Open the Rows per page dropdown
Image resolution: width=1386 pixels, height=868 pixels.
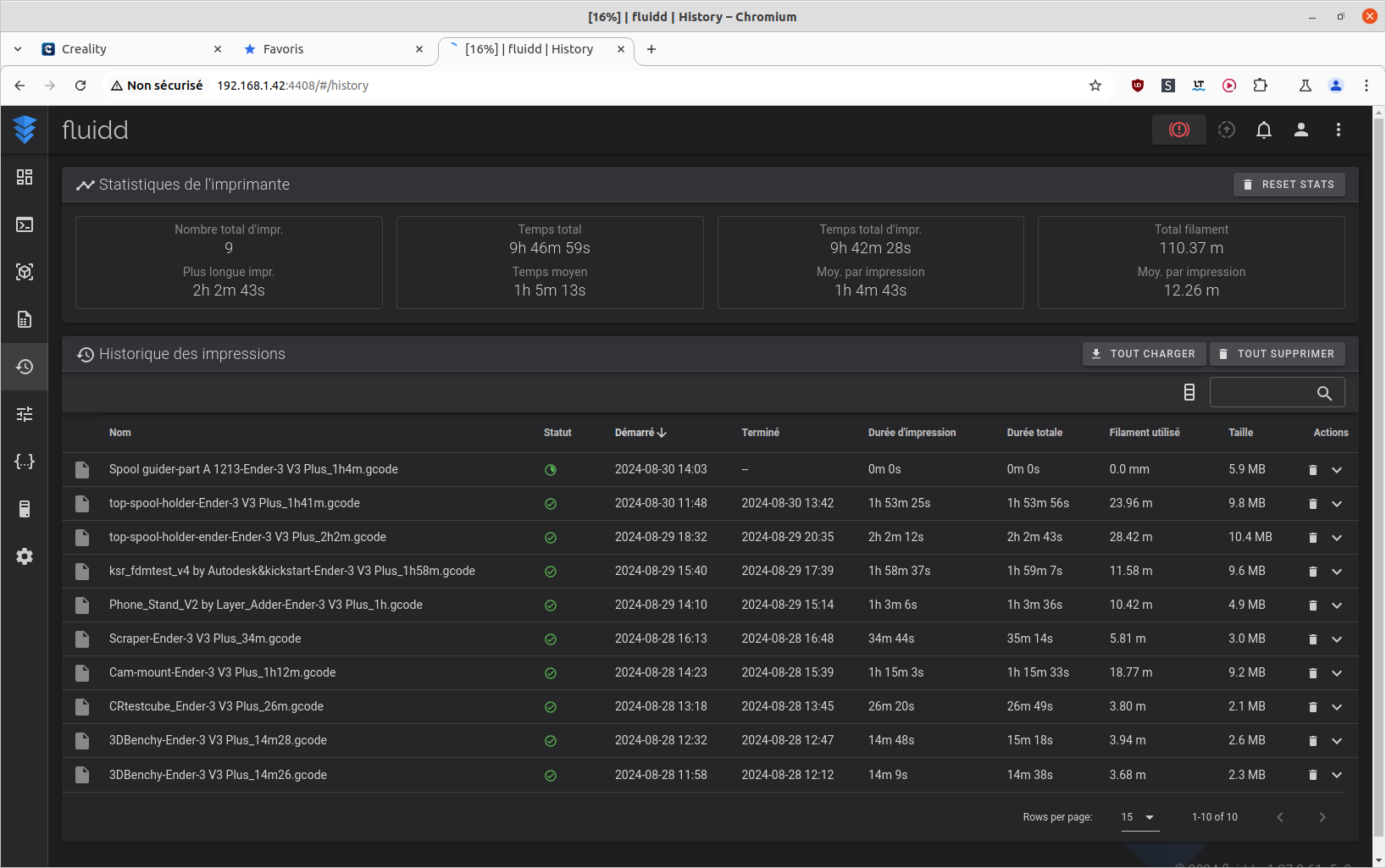pyautogui.click(x=1139, y=817)
